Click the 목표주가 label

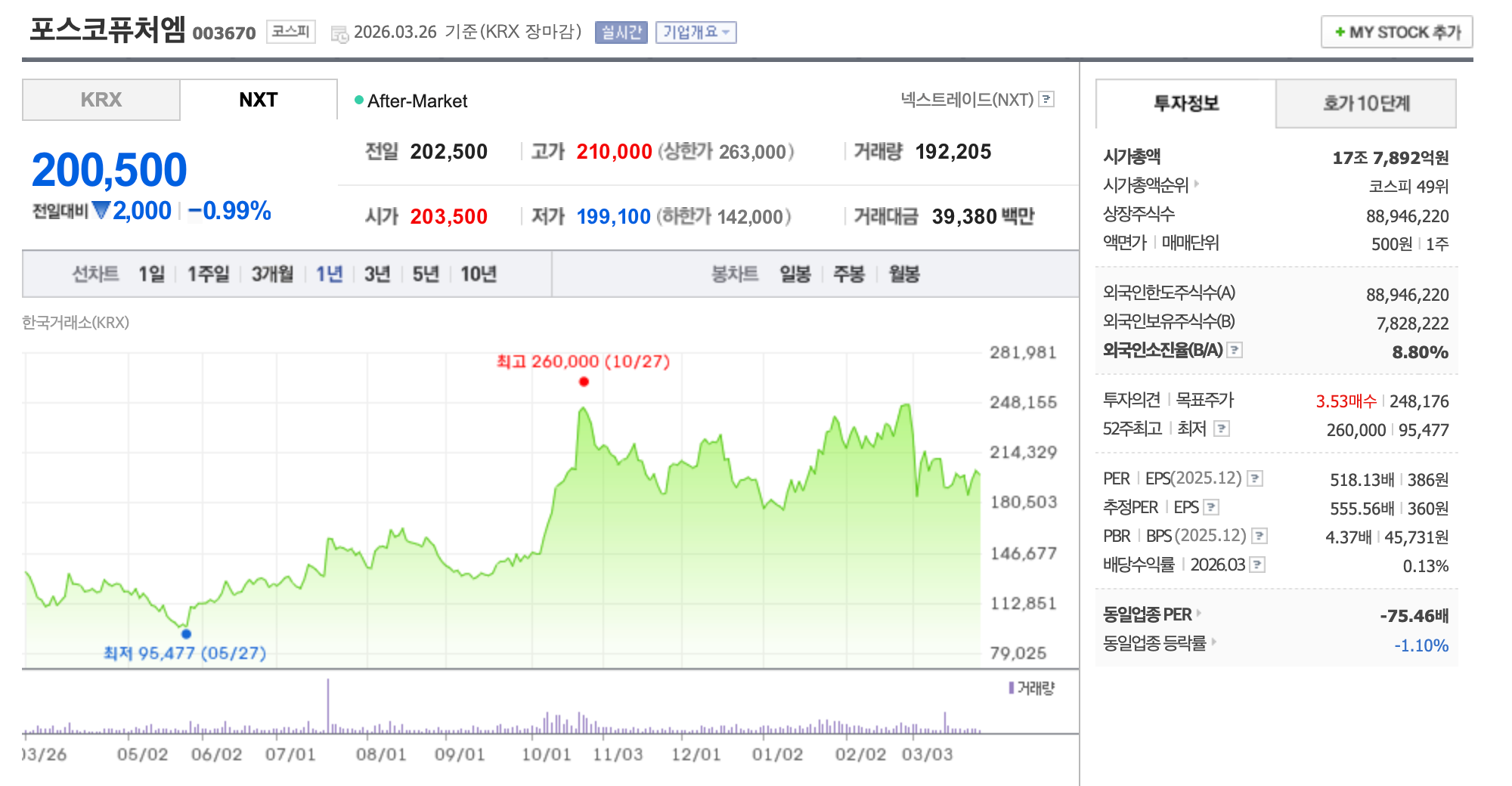pyautogui.click(x=1205, y=400)
